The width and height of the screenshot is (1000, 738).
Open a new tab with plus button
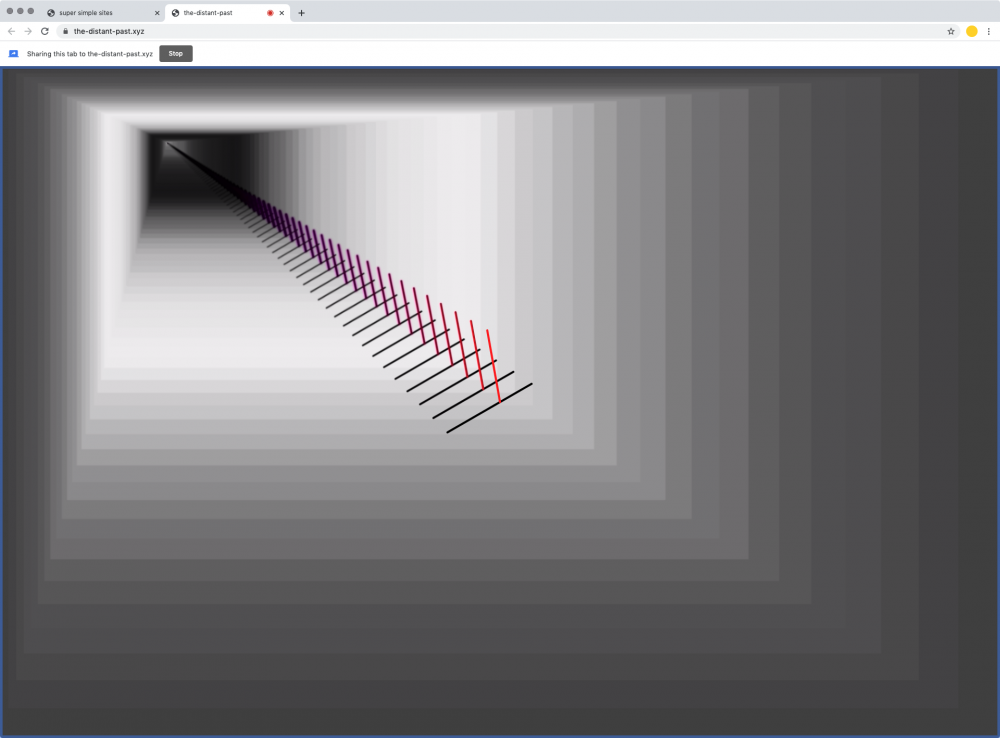pos(301,13)
